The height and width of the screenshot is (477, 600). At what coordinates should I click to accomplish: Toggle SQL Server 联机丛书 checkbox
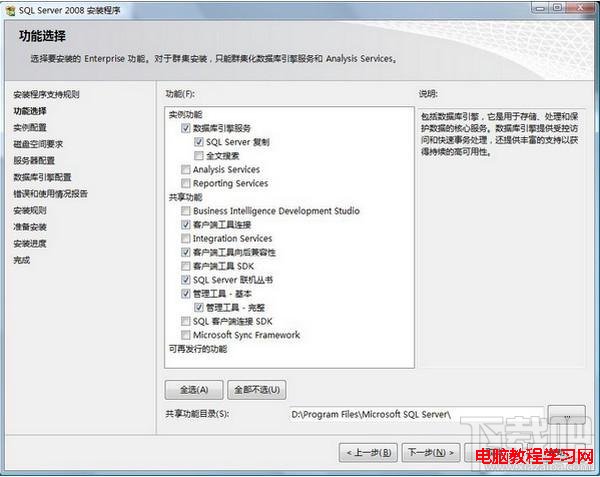[x=186, y=280]
